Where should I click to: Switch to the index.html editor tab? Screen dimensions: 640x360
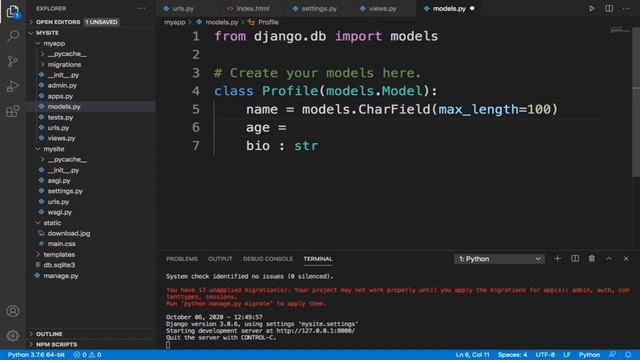(253, 9)
